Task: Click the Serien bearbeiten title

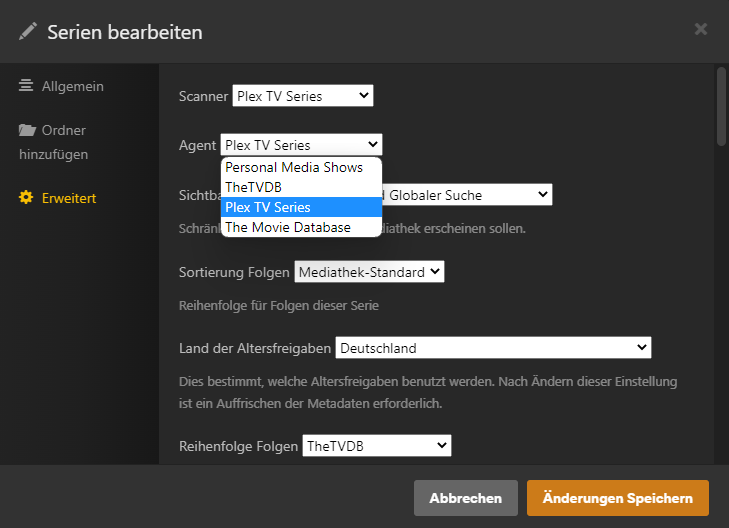Action: pyautogui.click(x=125, y=32)
